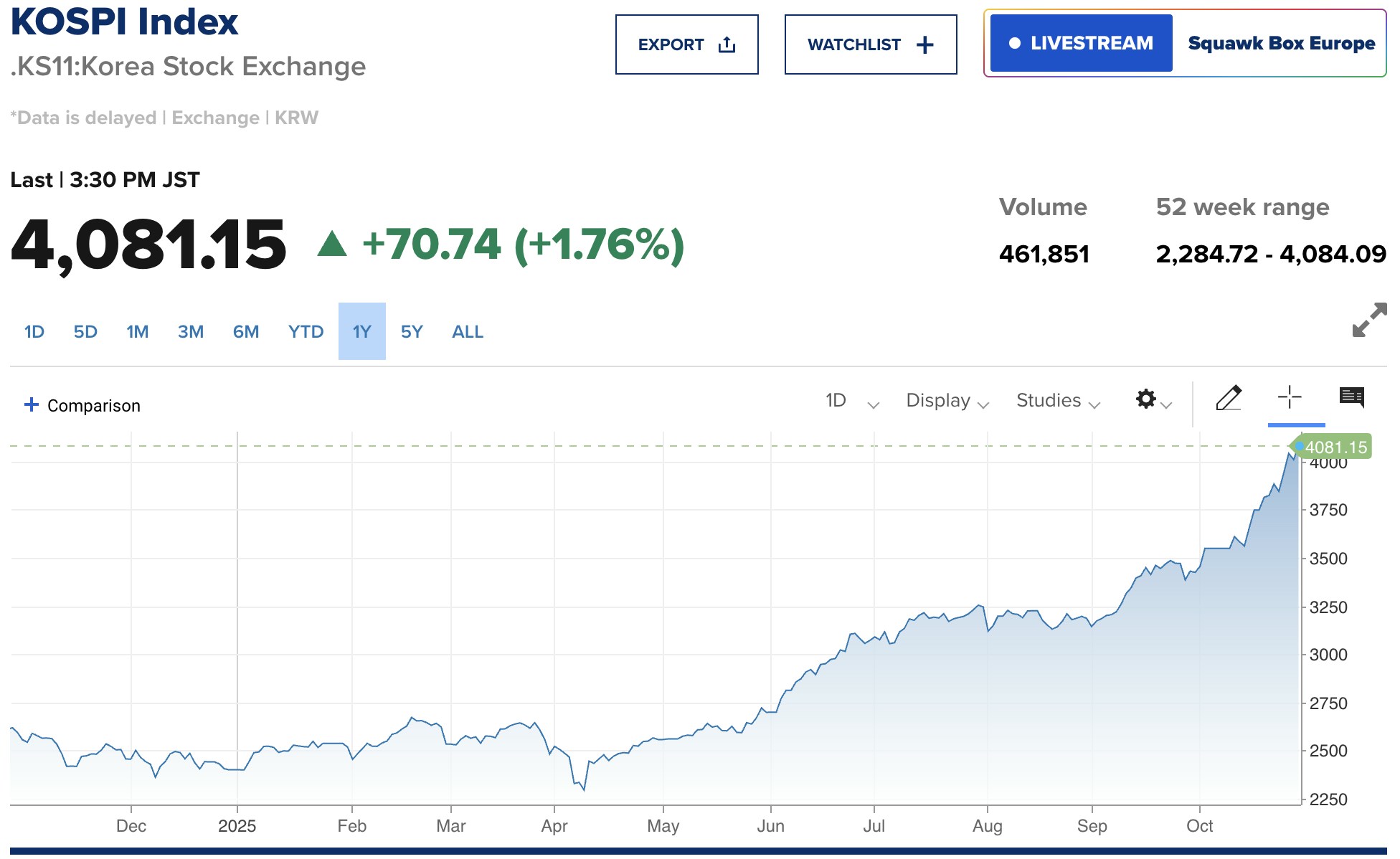The image size is (1400, 859).
Task: Open the Studies dropdown
Action: (1057, 401)
